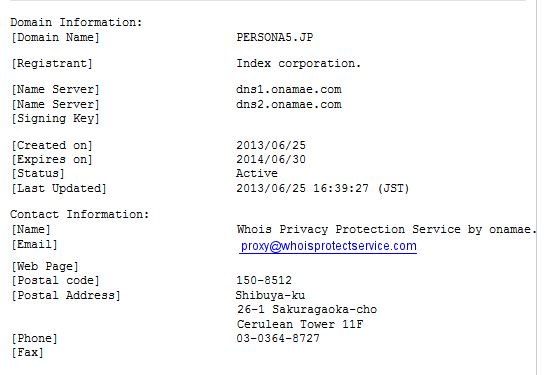
Task: Click the Domain Information heading
Action: click(76, 23)
